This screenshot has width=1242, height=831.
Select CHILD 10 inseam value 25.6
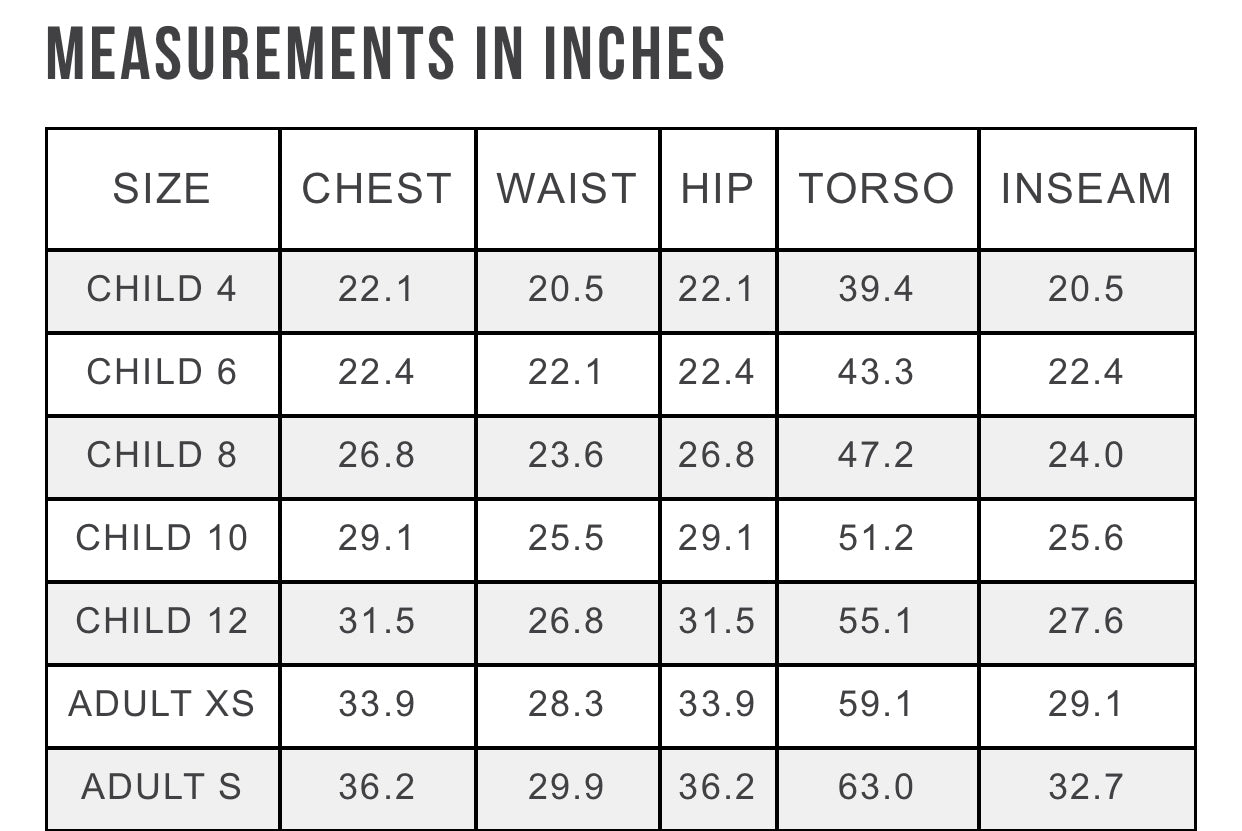tap(1086, 538)
